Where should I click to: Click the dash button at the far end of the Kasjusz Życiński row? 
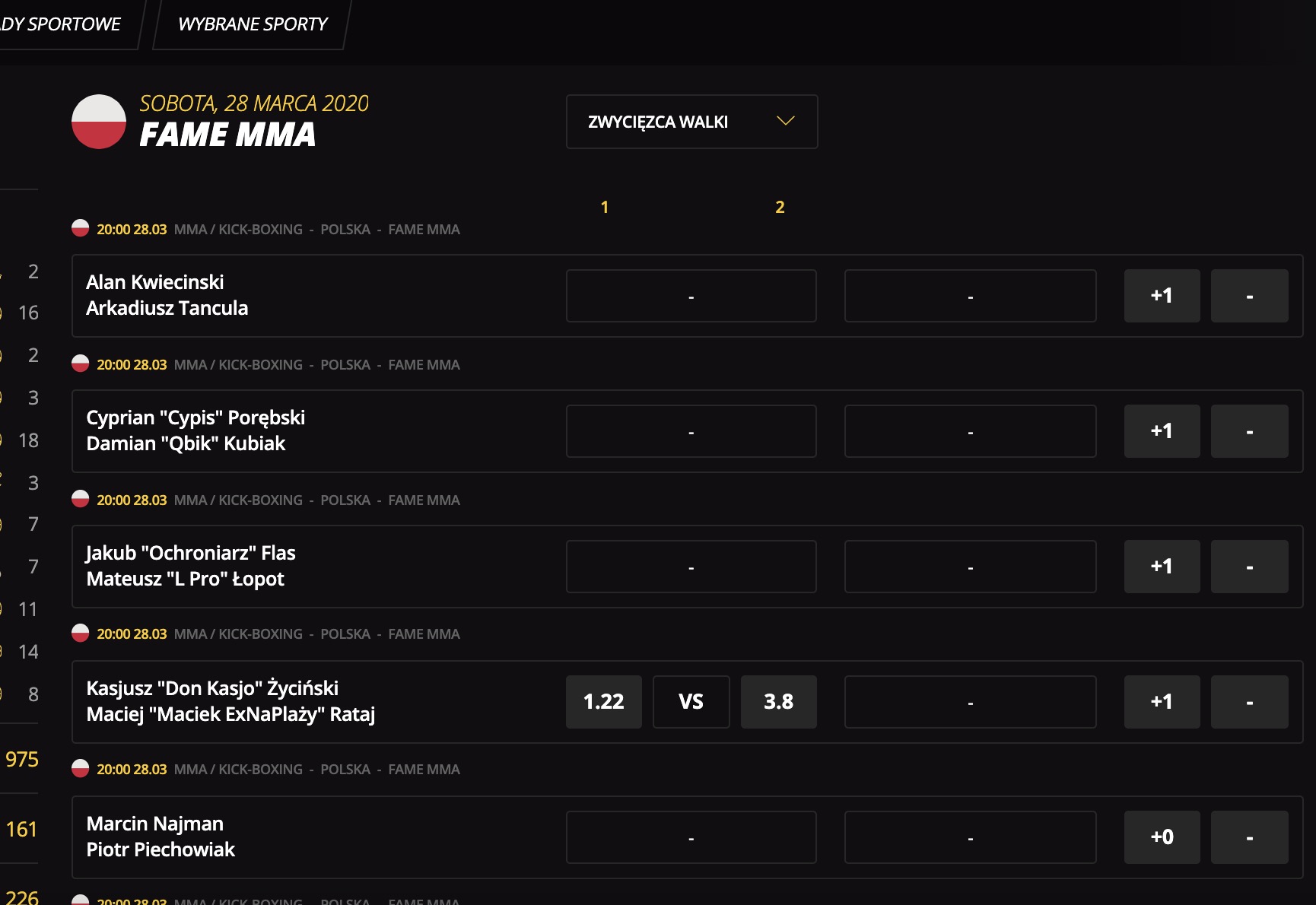coord(1249,702)
